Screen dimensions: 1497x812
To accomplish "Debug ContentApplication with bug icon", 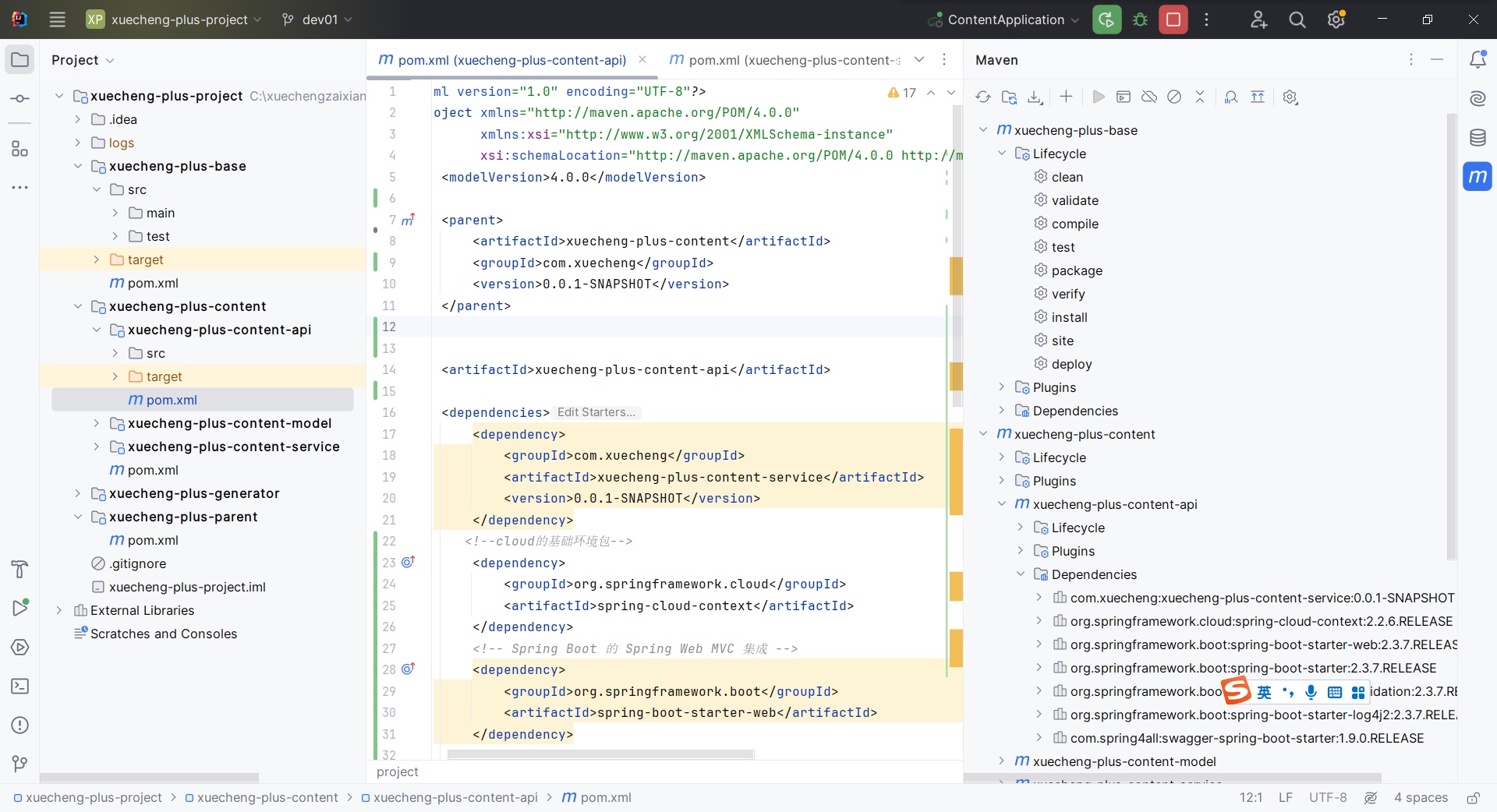I will 1140,19.
